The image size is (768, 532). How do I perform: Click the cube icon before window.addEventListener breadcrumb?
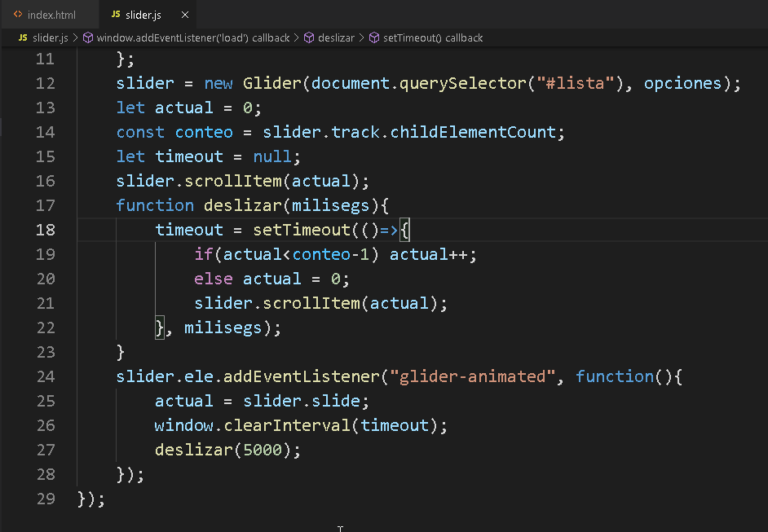[88, 38]
